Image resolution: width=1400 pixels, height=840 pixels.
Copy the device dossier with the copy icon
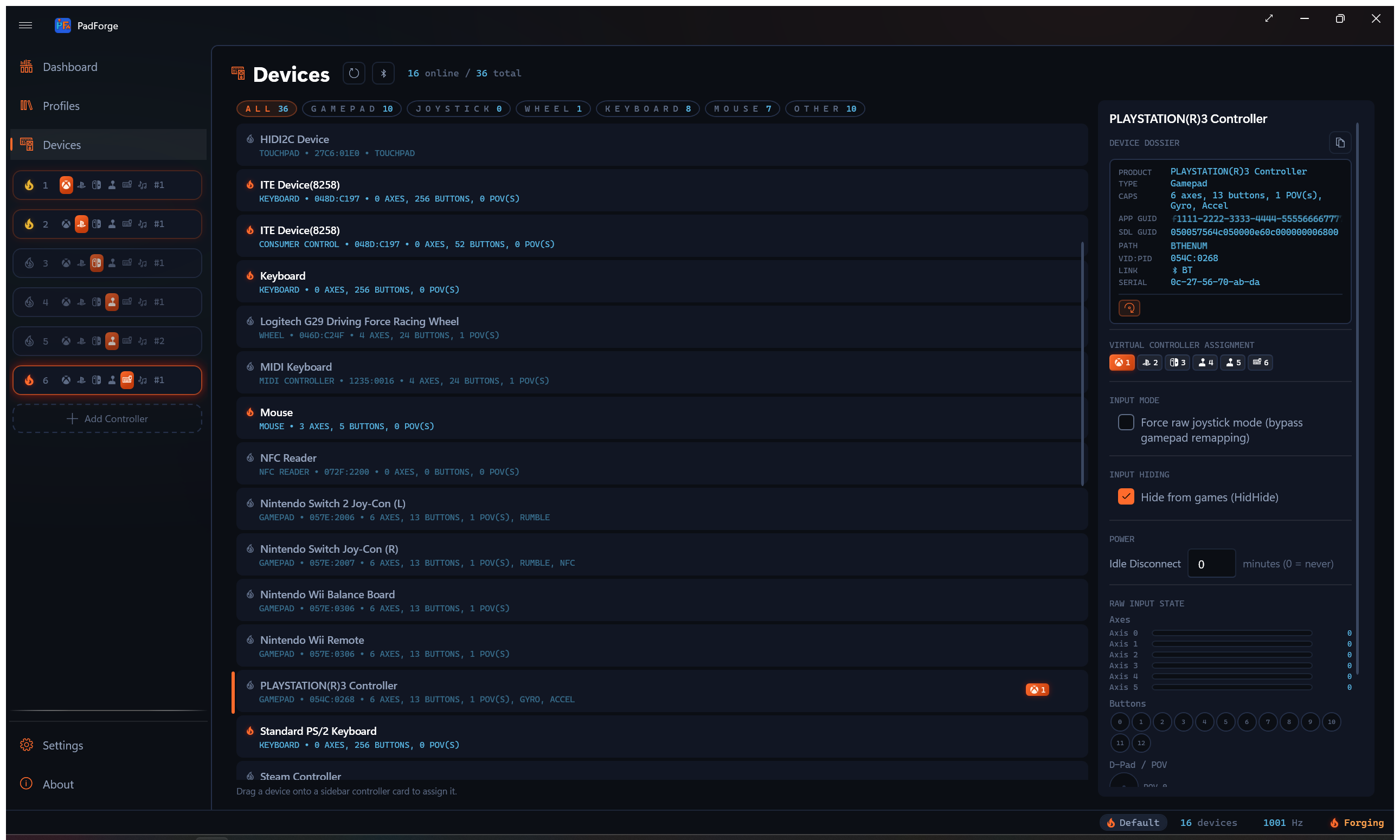pos(1340,143)
